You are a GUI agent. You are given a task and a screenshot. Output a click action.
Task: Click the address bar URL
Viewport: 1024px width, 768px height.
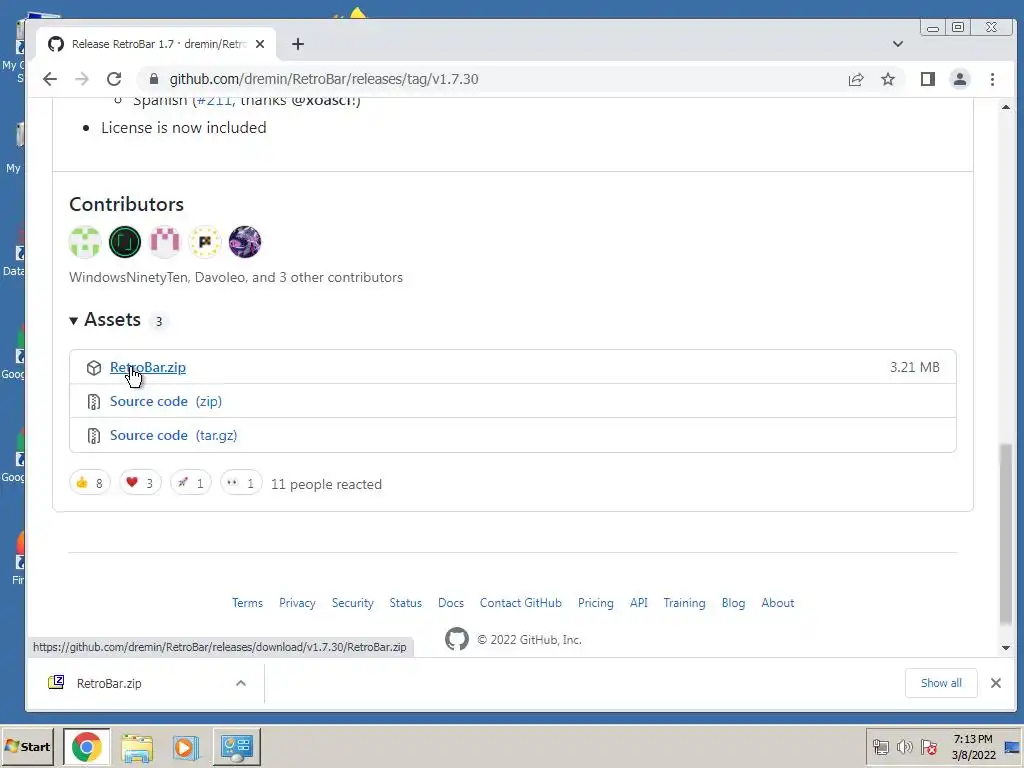(324, 79)
